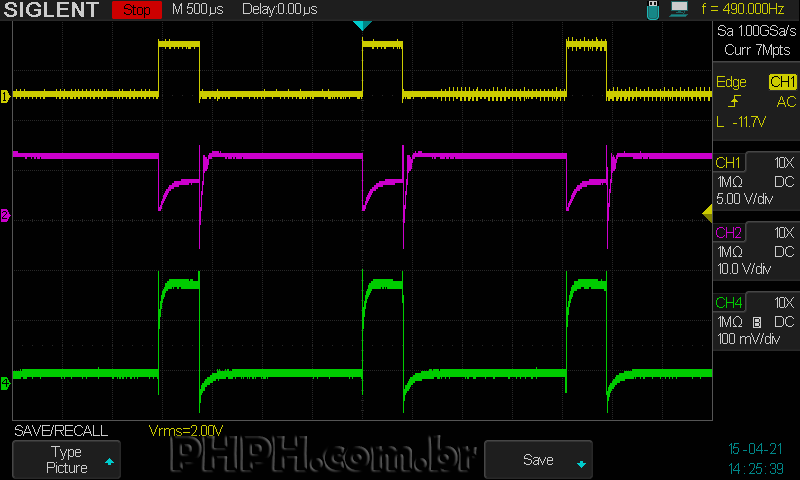
Task: Click the 1MΩ impedance label for CH1
Action: 730,182
